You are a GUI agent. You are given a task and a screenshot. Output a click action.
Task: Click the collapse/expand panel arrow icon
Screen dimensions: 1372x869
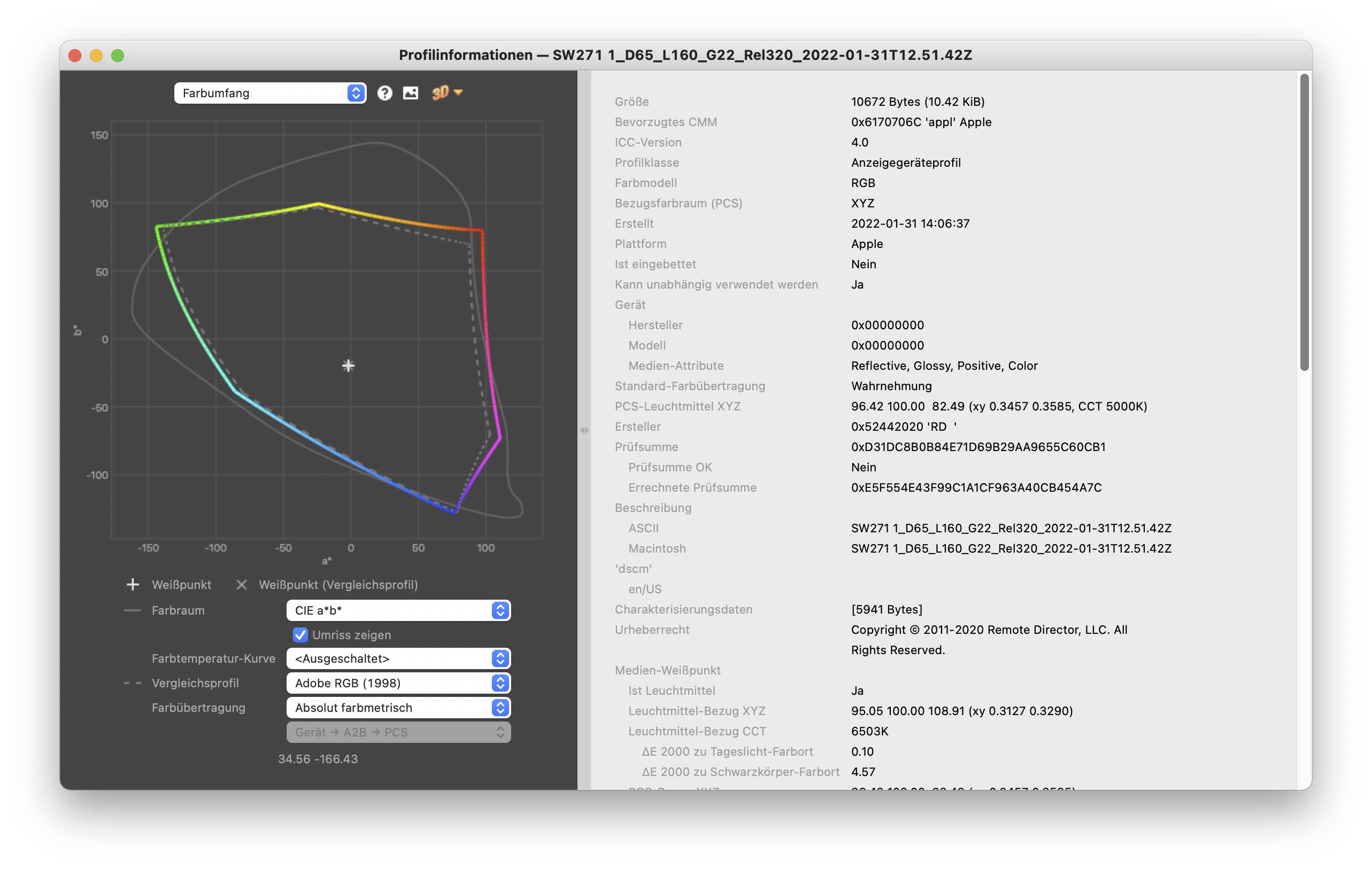tap(584, 428)
